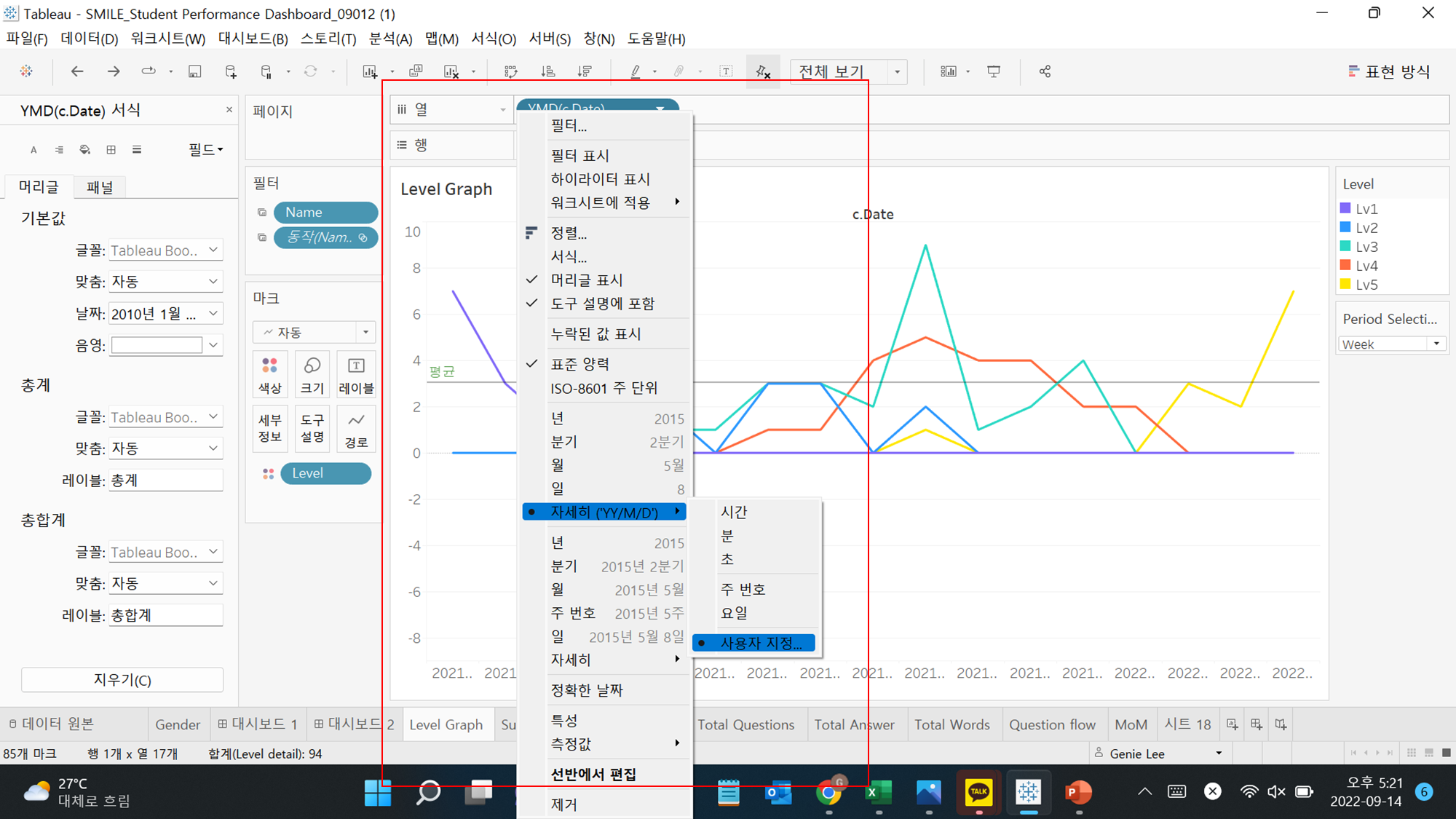The image size is (1456, 819).
Task: Switch to the 패널 tab
Action: point(100,187)
